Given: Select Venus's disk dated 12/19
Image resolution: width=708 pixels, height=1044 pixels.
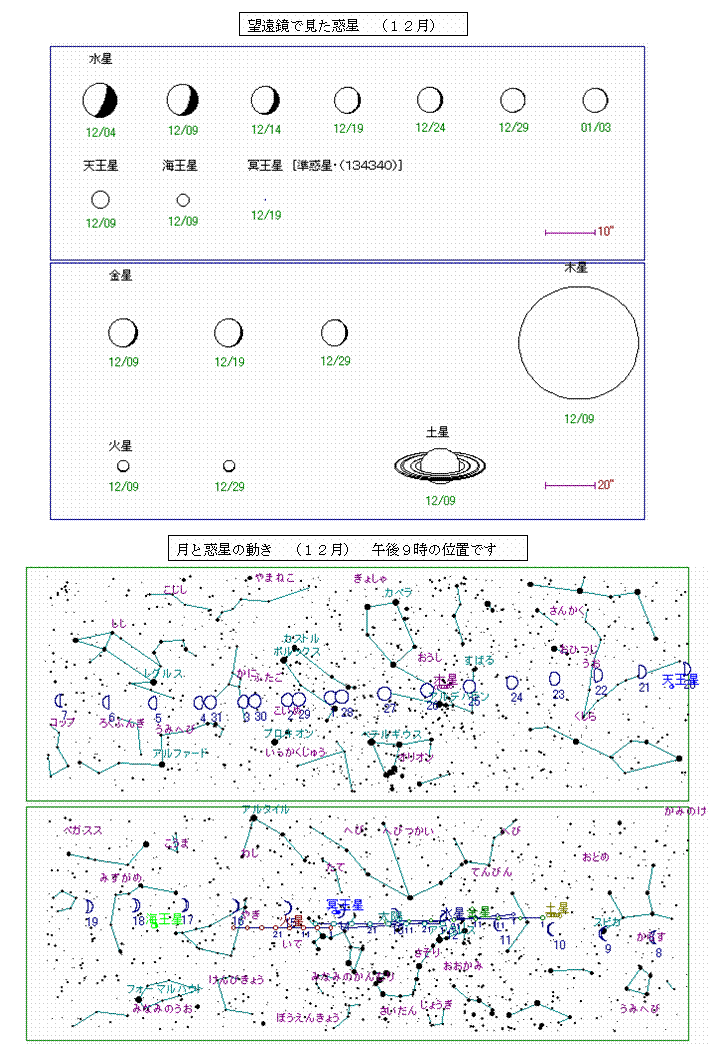Looking at the screenshot, I should 228,332.
